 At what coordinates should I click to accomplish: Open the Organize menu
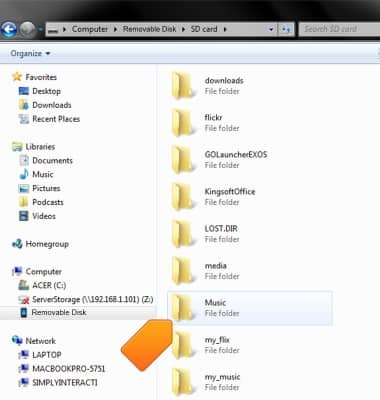click(30, 53)
